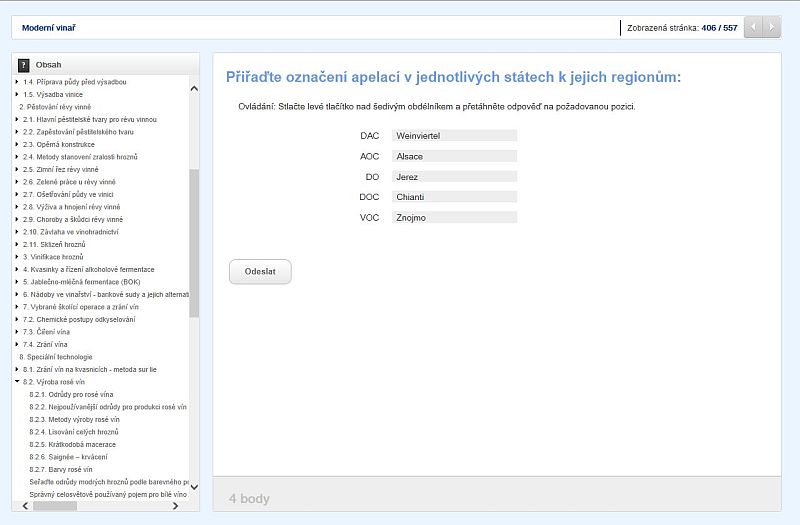Expand 2.5. Zimní řez révy vinné

(x=17, y=169)
